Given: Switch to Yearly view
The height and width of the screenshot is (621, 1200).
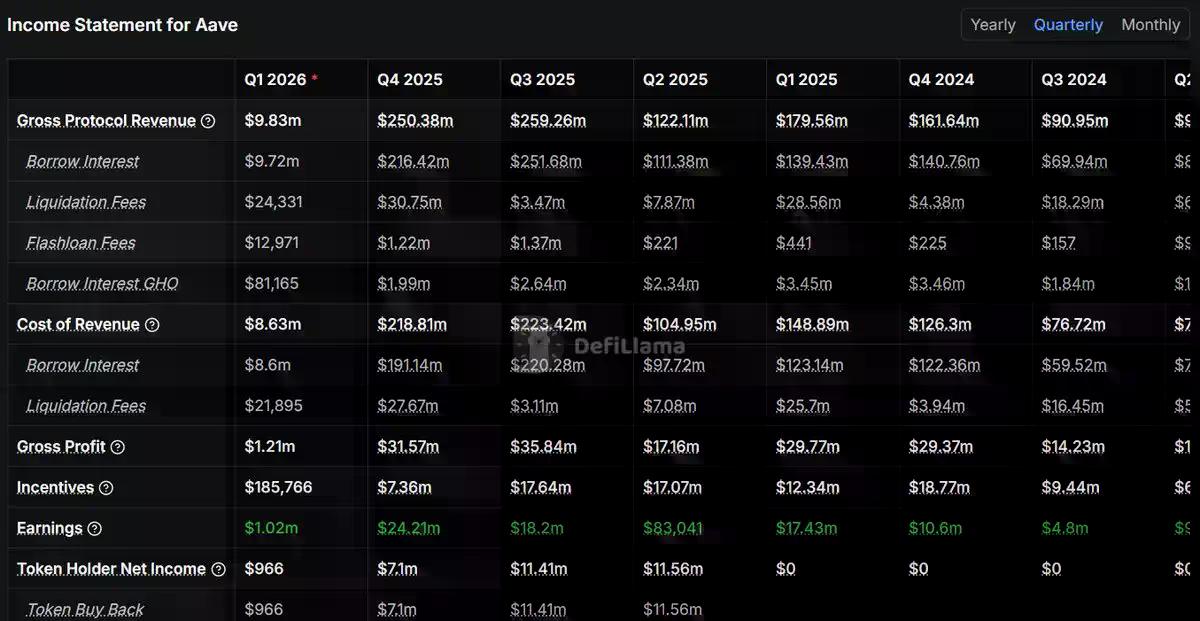Looking at the screenshot, I should coord(993,25).
